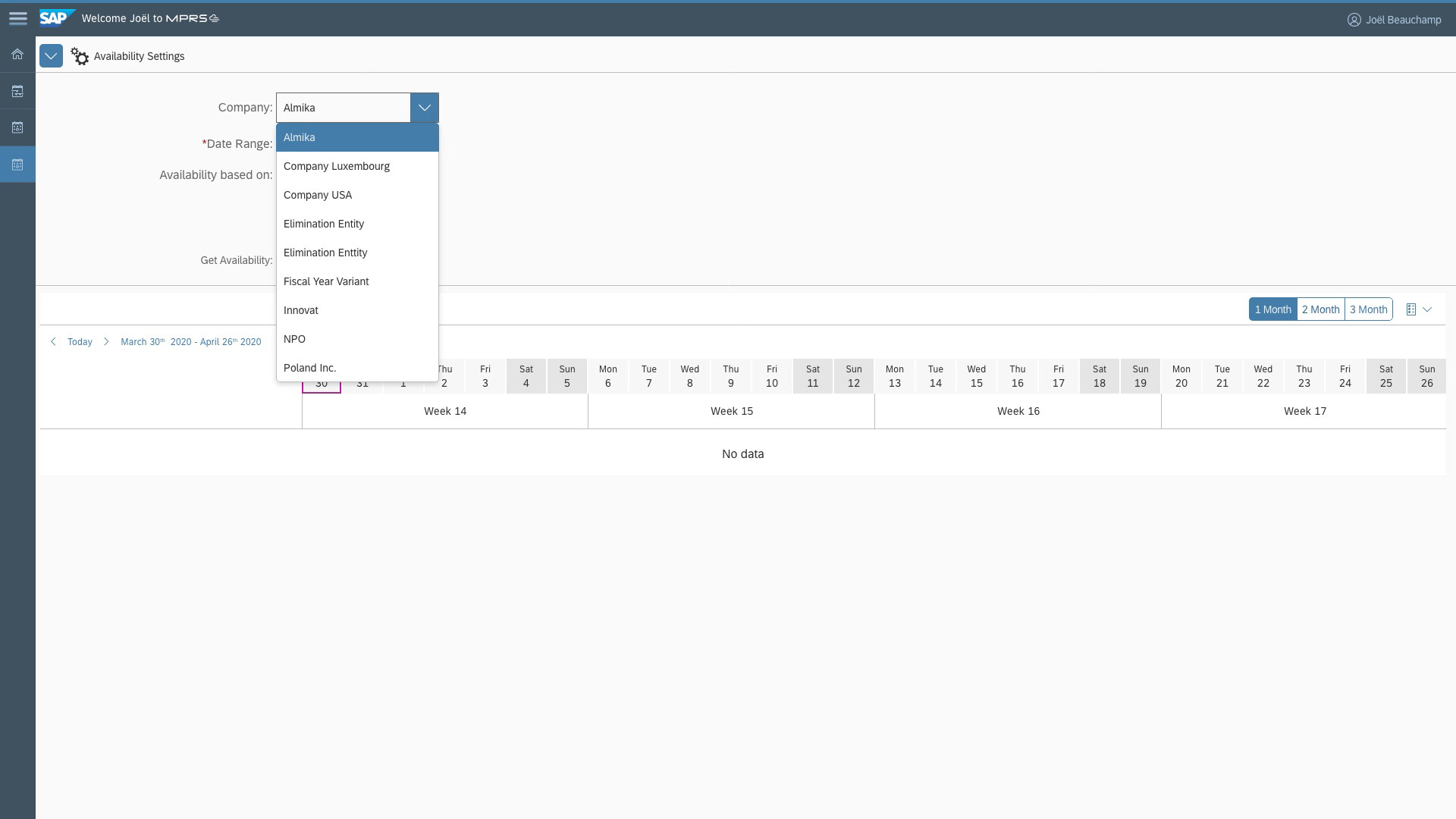This screenshot has height=819, width=1456.
Task: Click the March 30th - April 26th date range
Action: click(x=191, y=342)
